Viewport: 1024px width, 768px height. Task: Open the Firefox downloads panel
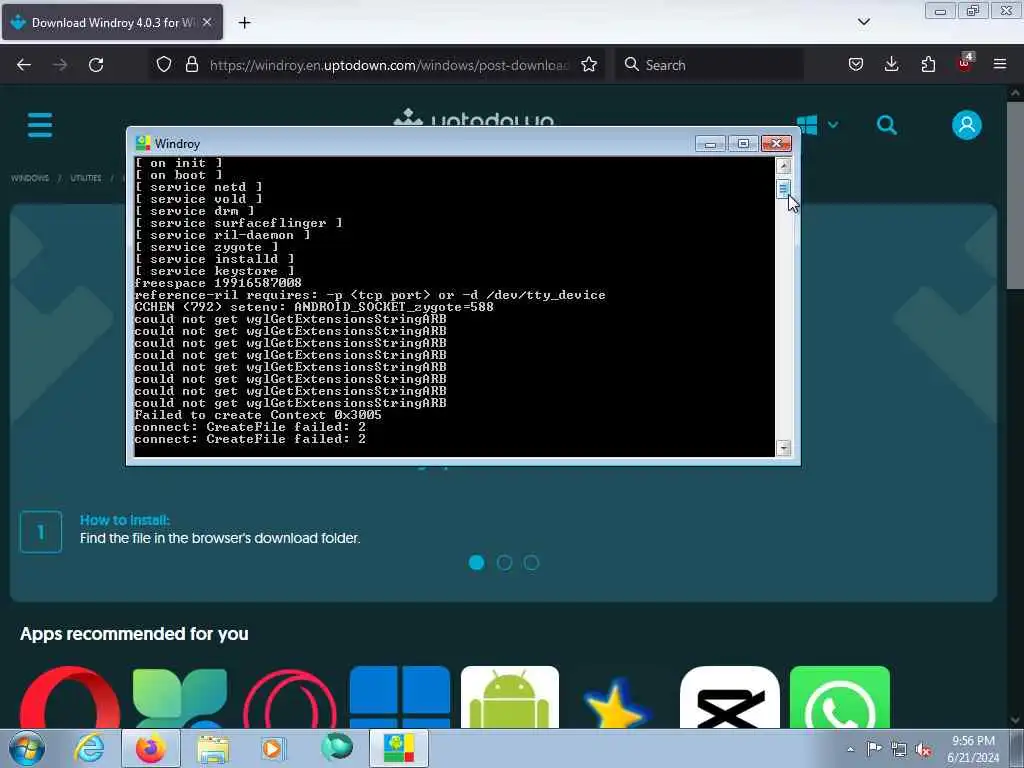tap(891, 64)
